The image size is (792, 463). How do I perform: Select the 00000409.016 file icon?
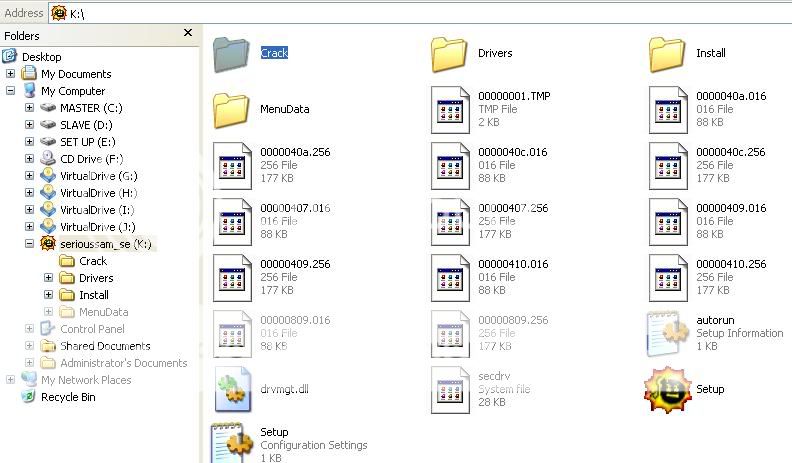click(x=668, y=222)
